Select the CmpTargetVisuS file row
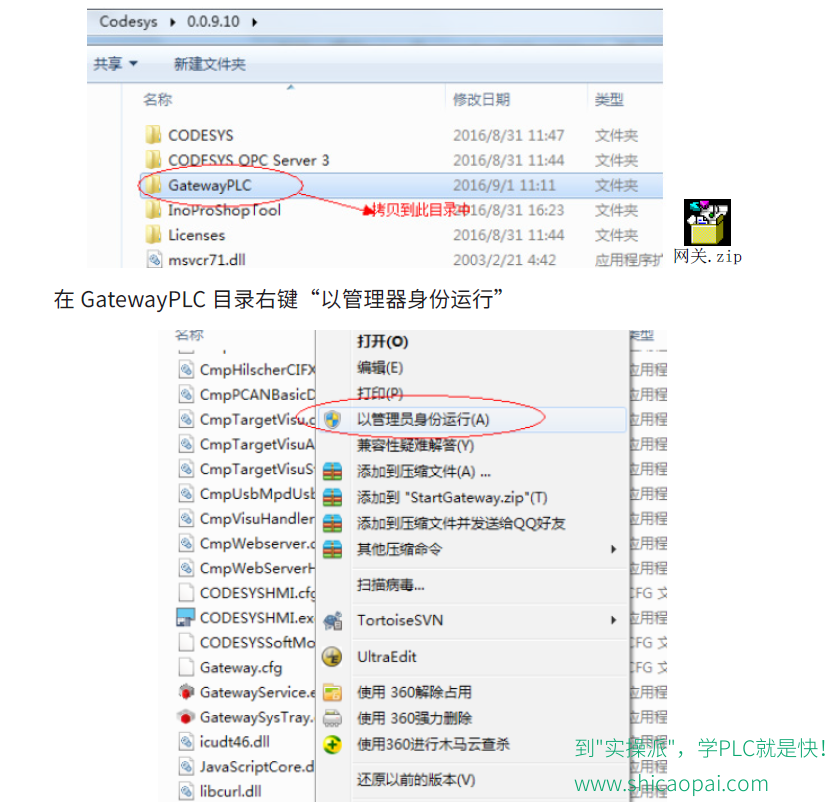This screenshot has height=802, width=829. click(246, 469)
